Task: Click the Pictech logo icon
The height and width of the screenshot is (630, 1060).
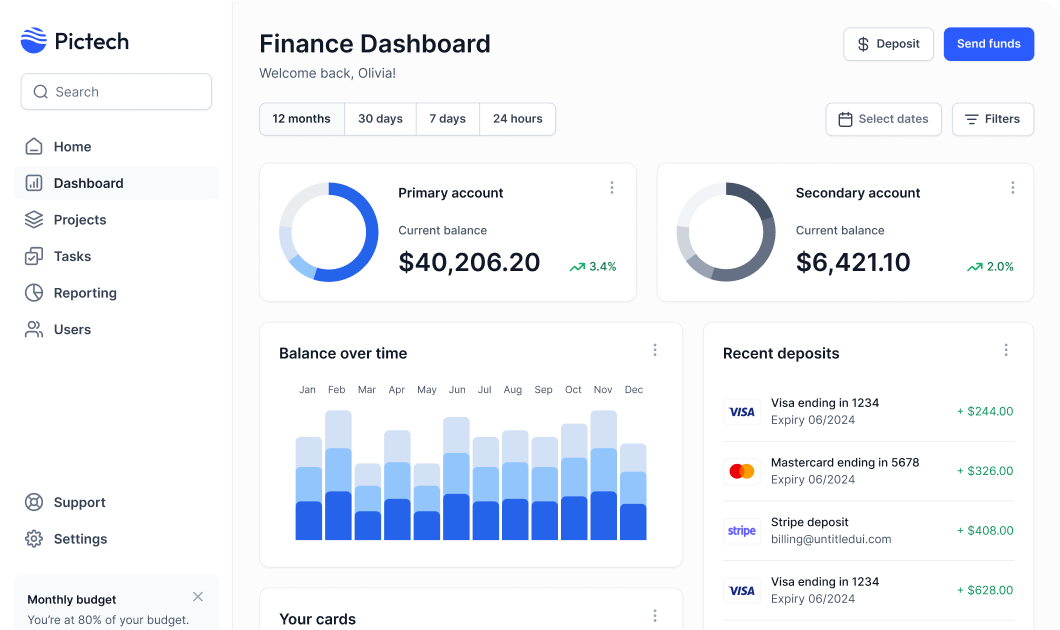Action: tap(34, 41)
